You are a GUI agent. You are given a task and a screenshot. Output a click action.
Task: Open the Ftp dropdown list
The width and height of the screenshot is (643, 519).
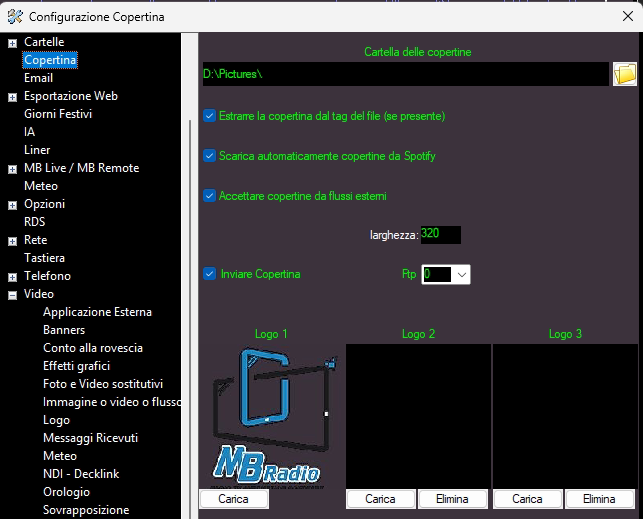pyautogui.click(x=461, y=274)
